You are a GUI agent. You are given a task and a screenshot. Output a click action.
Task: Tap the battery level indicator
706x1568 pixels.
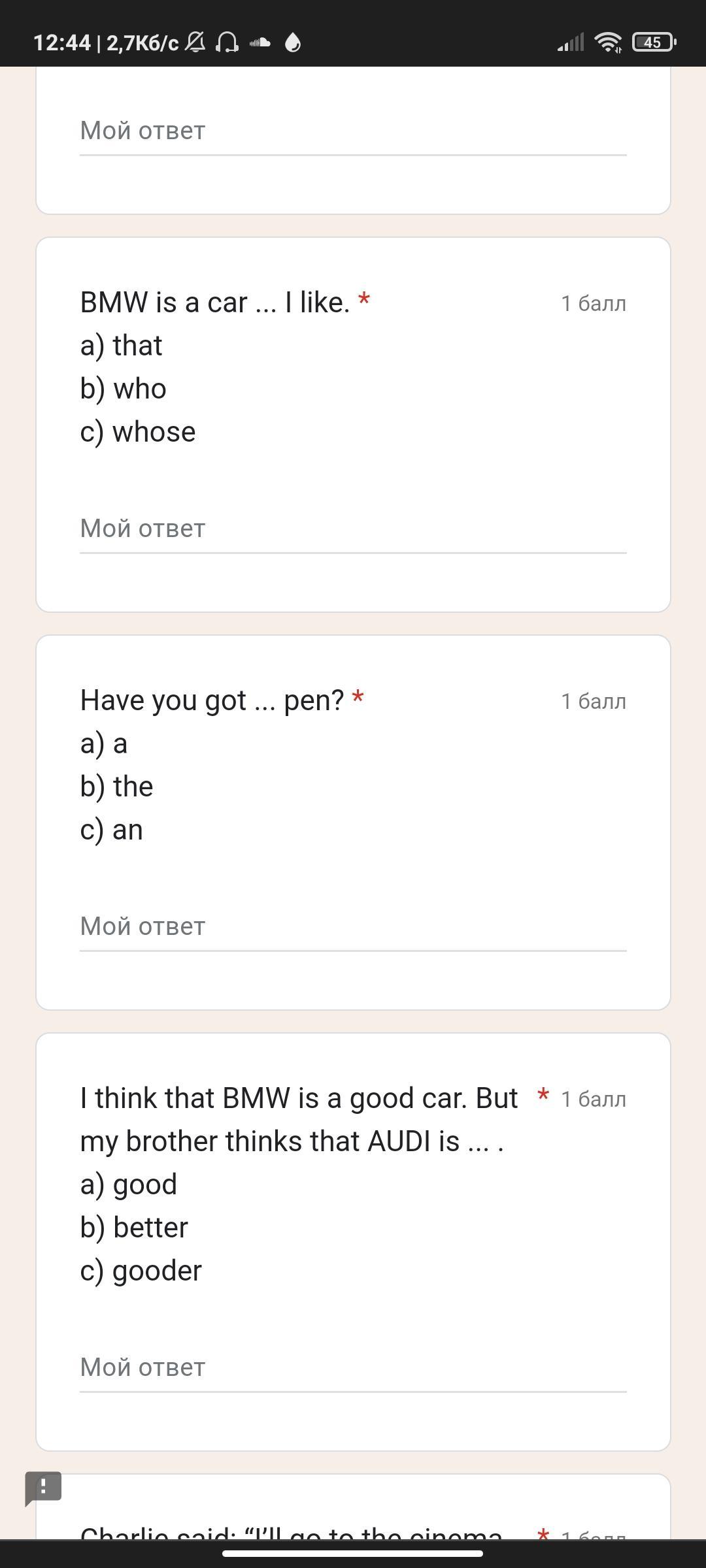654,42
